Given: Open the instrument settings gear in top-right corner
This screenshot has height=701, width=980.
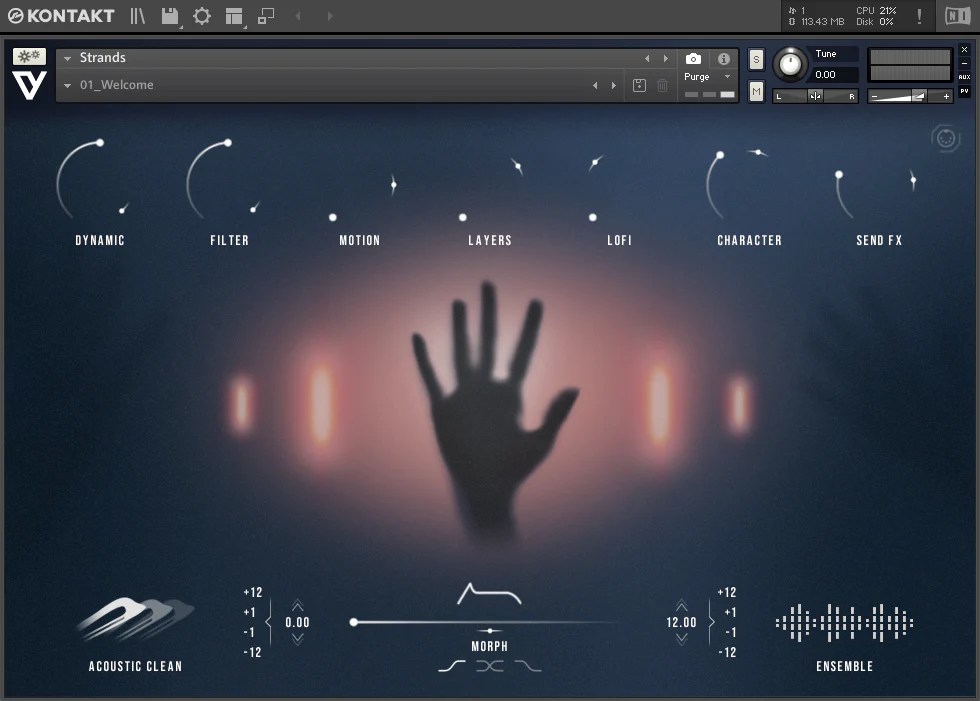Looking at the screenshot, I should click(x=944, y=138).
